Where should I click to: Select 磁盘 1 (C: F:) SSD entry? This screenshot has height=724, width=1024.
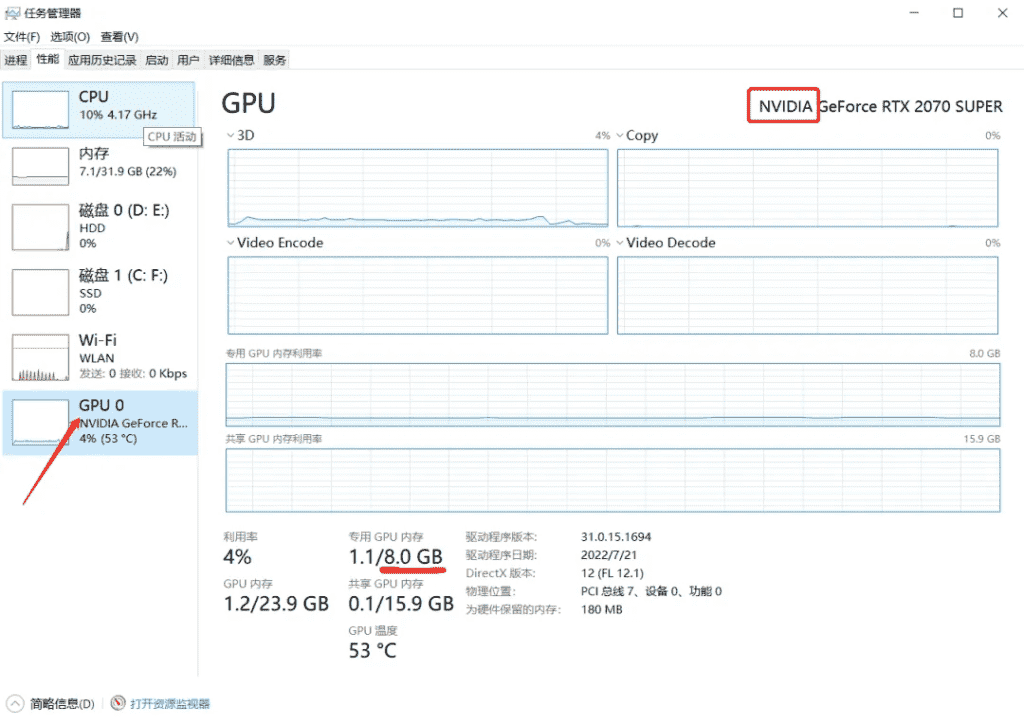pos(100,291)
